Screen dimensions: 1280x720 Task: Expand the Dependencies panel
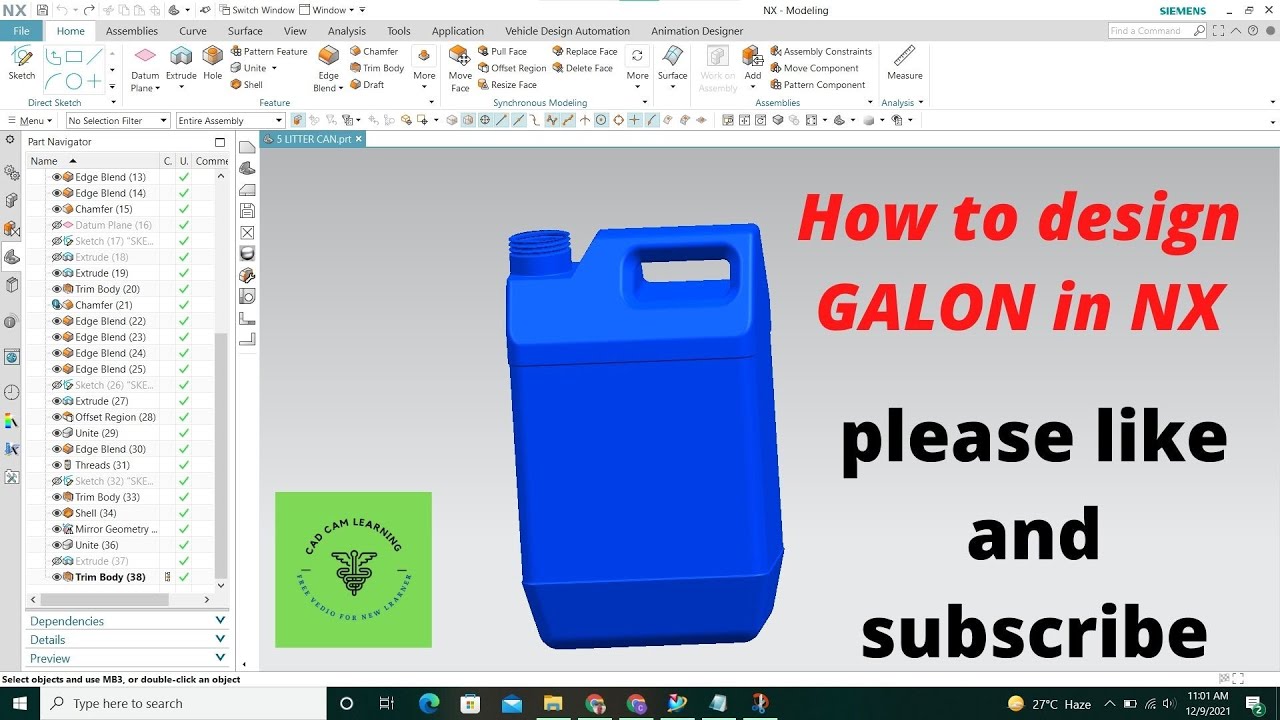click(127, 621)
